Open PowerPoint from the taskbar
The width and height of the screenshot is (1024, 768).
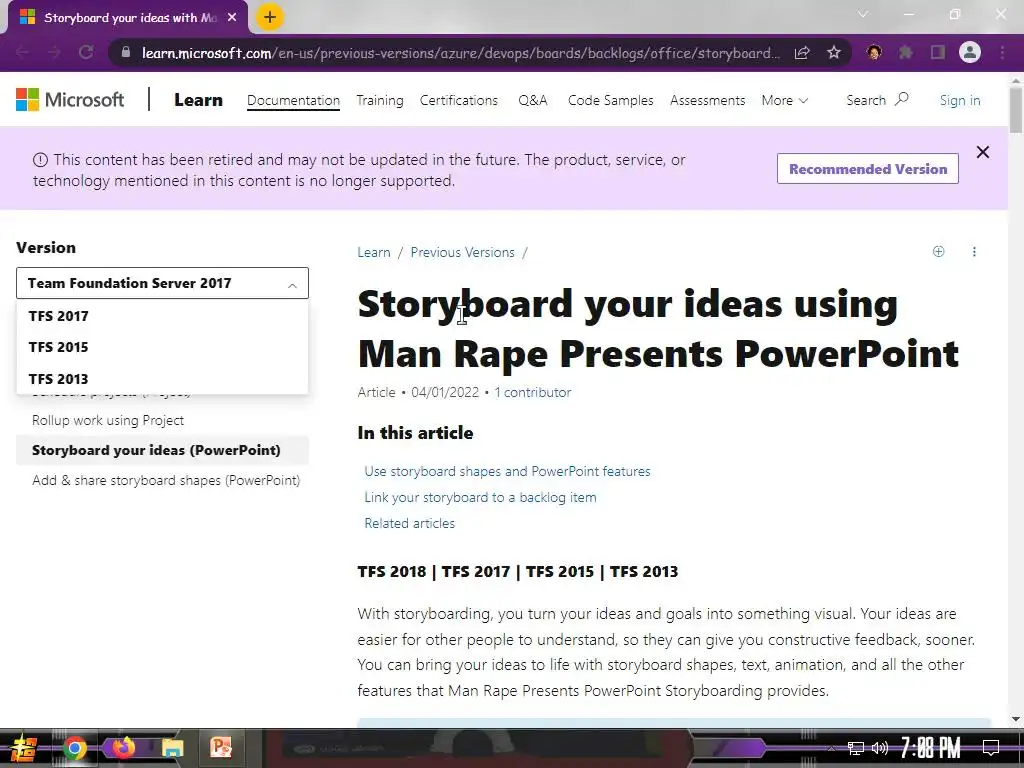click(221, 748)
